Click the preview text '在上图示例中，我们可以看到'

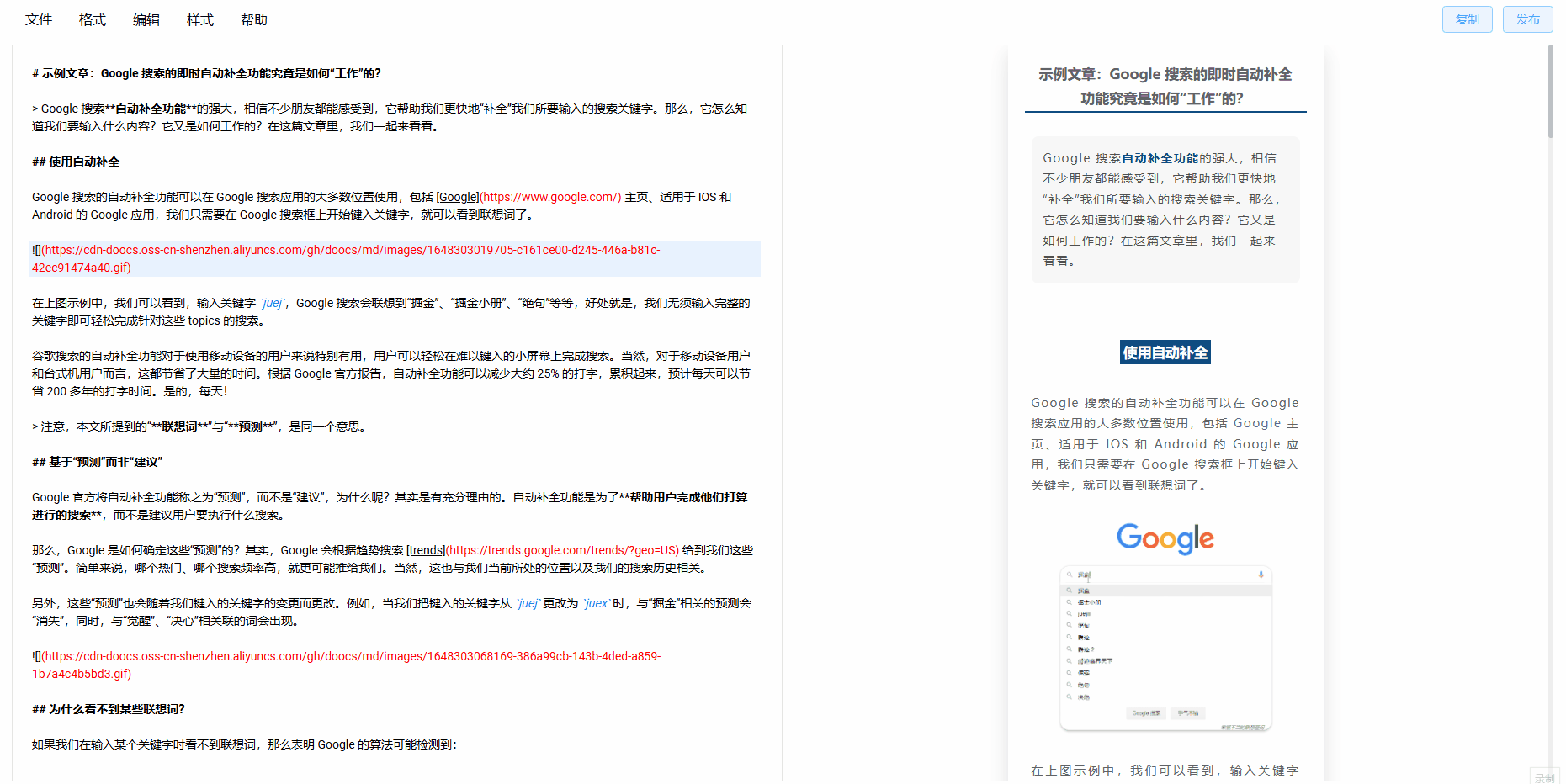(1165, 771)
